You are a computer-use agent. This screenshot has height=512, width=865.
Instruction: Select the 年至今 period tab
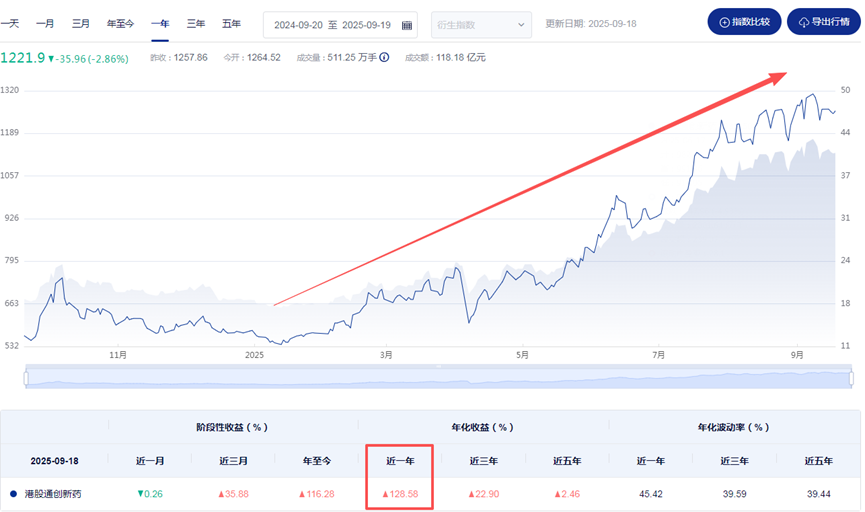[x=120, y=24]
